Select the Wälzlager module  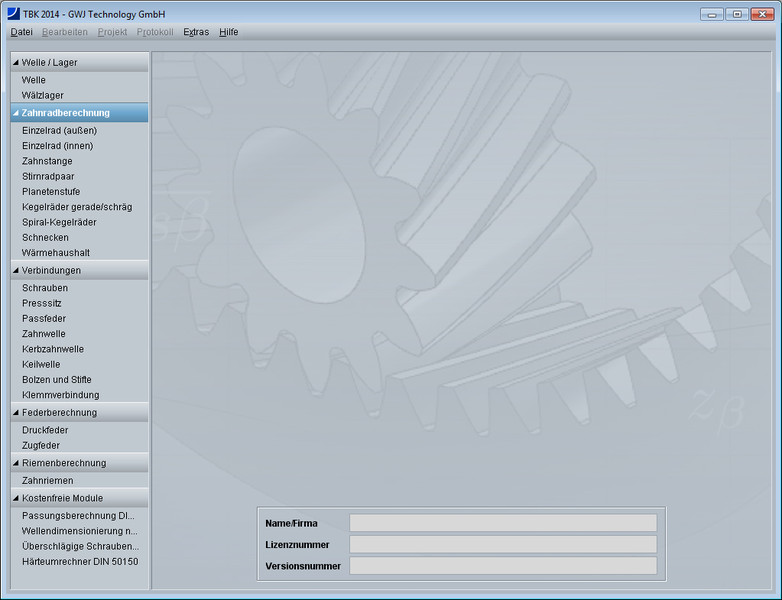pyautogui.click(x=43, y=95)
